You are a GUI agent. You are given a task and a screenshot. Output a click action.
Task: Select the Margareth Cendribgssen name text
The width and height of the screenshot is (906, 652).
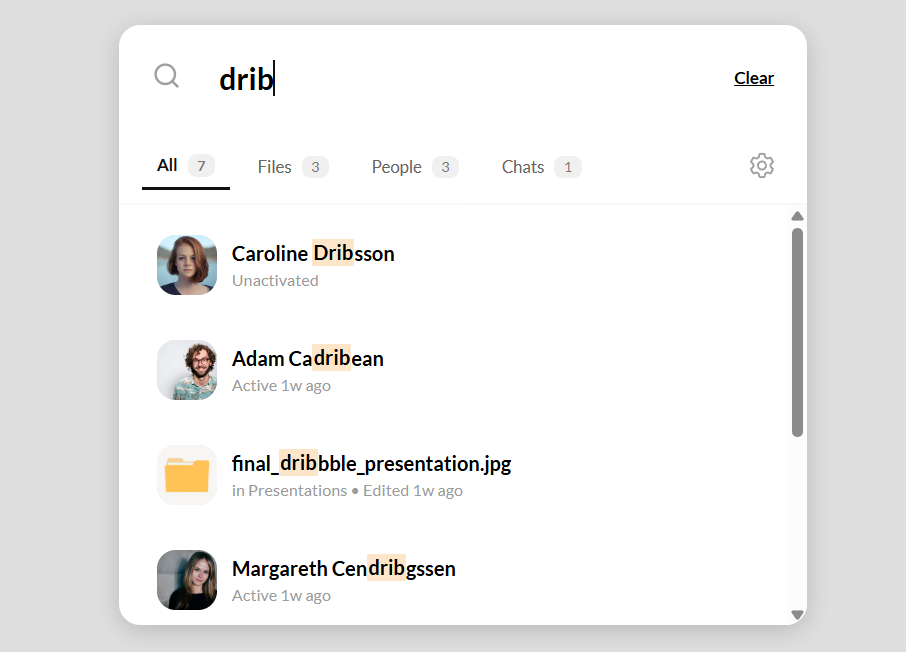coord(343,569)
